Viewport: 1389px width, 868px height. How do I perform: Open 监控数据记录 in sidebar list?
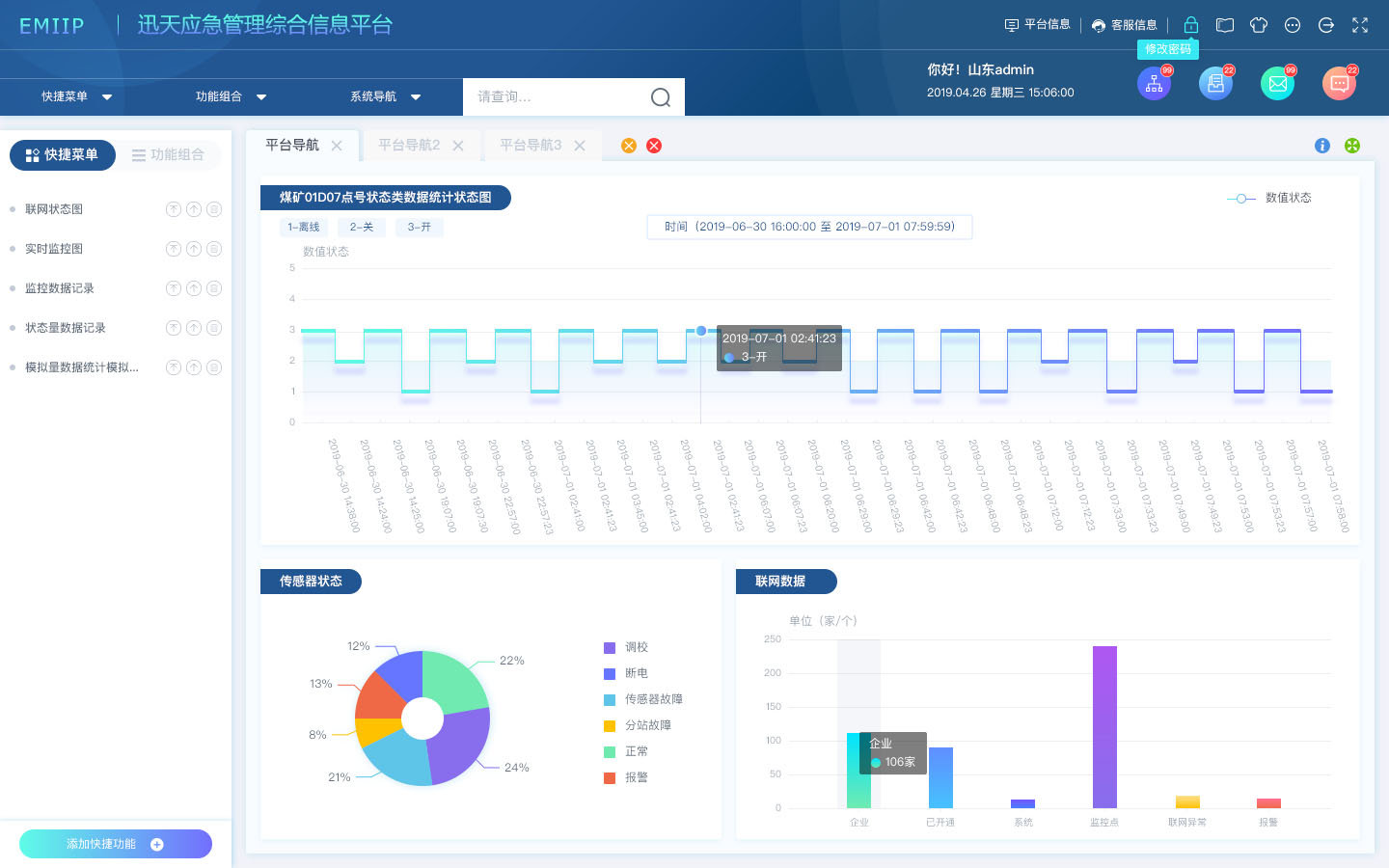[60, 288]
